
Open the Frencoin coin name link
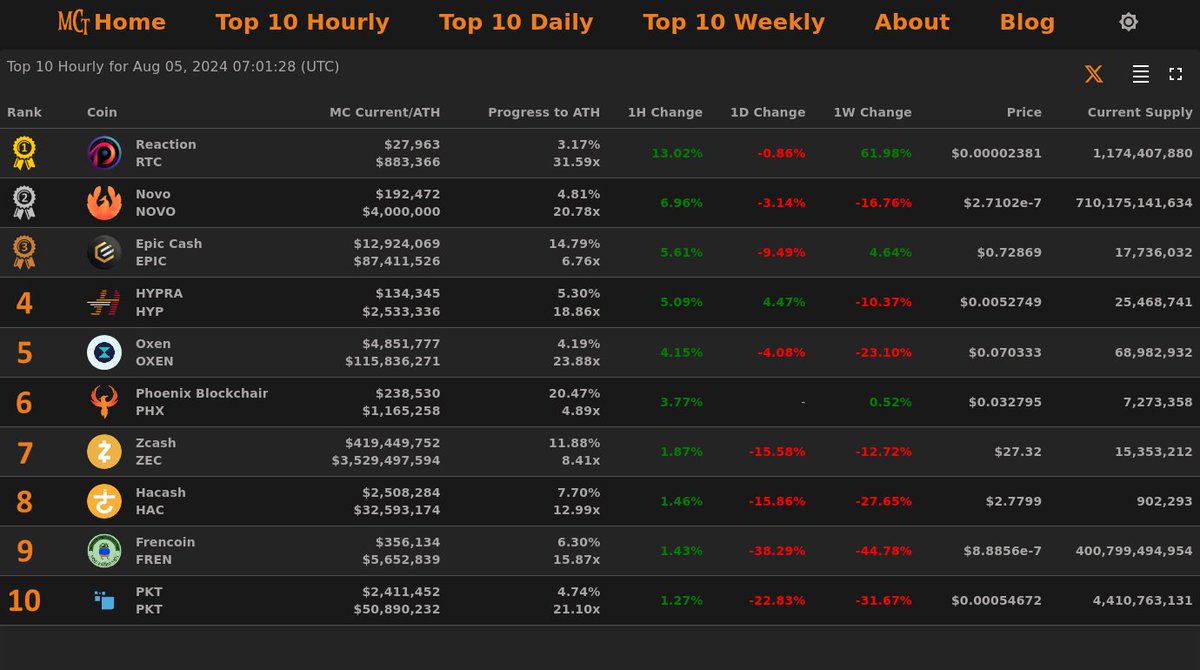tap(166, 542)
